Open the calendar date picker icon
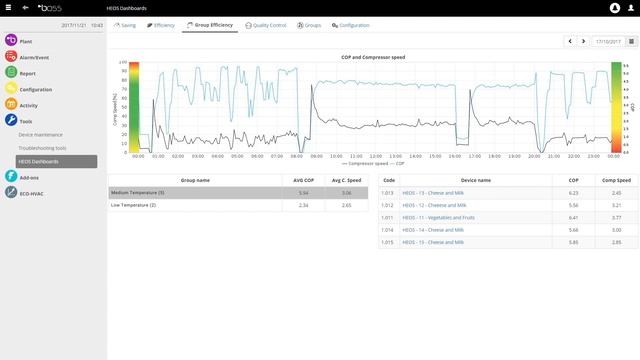Viewport: 640px width, 360px height. coord(631,41)
